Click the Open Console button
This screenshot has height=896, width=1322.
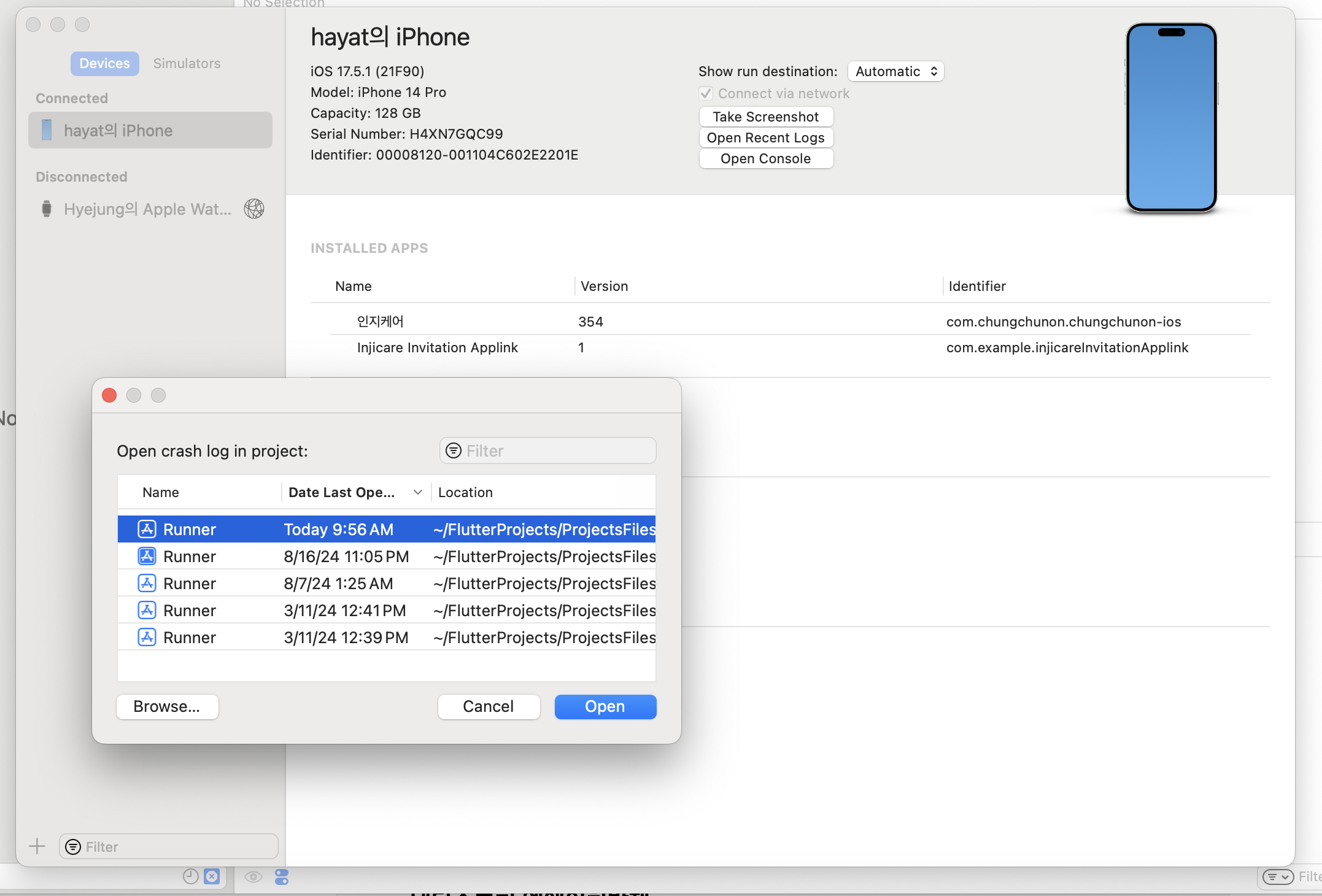pos(766,158)
